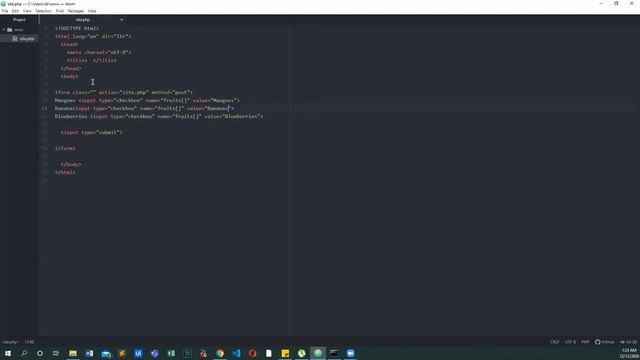Open the Help menu
Screen dimensions: 640x360
pos(92,11)
